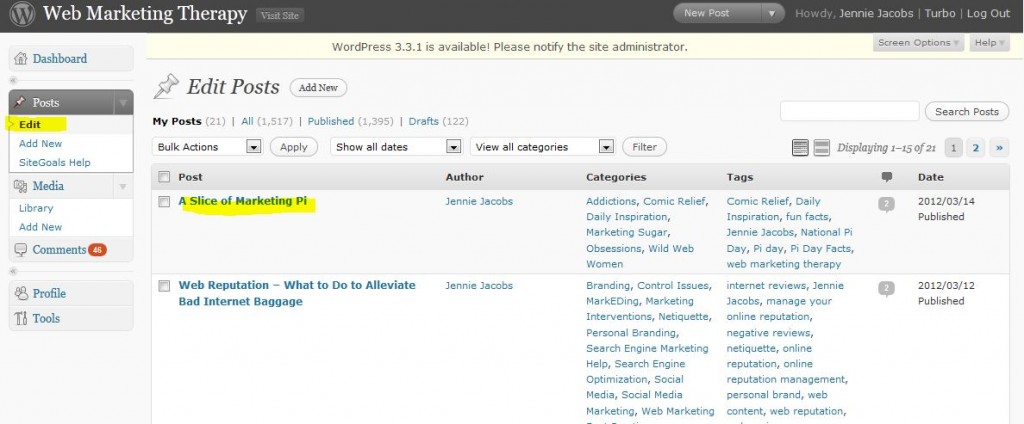The height and width of the screenshot is (424, 1024).
Task: Open comment count bubble for Marketing Pi
Action: click(x=886, y=204)
